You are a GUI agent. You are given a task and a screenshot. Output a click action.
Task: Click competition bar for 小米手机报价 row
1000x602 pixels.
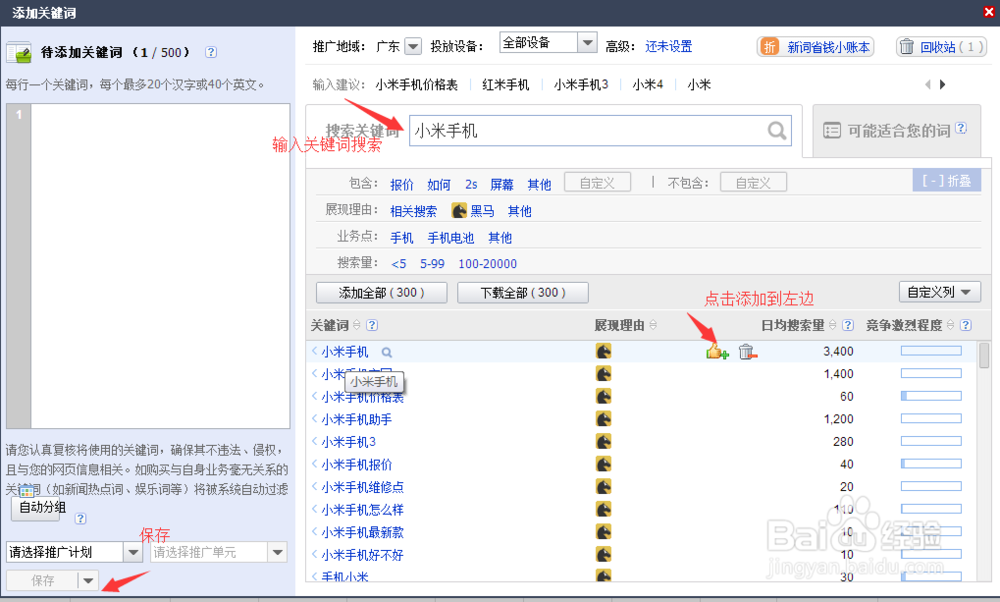[x=931, y=464]
